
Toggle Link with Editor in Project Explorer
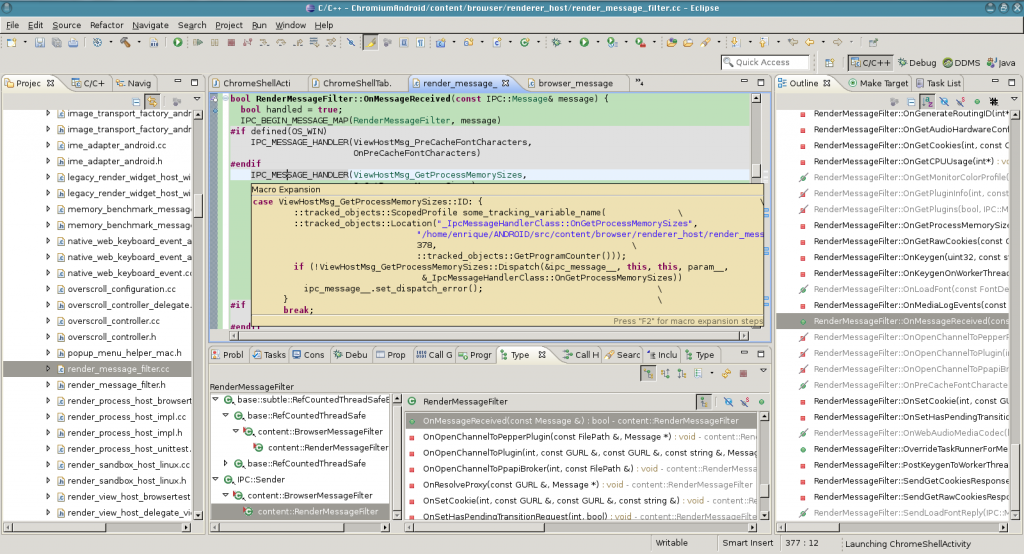tap(152, 102)
